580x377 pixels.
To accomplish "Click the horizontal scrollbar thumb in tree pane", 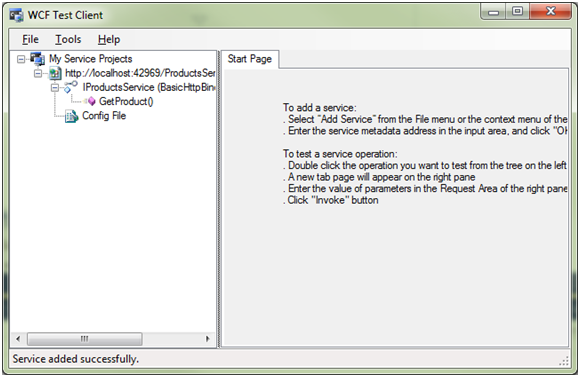I will [x=85, y=339].
